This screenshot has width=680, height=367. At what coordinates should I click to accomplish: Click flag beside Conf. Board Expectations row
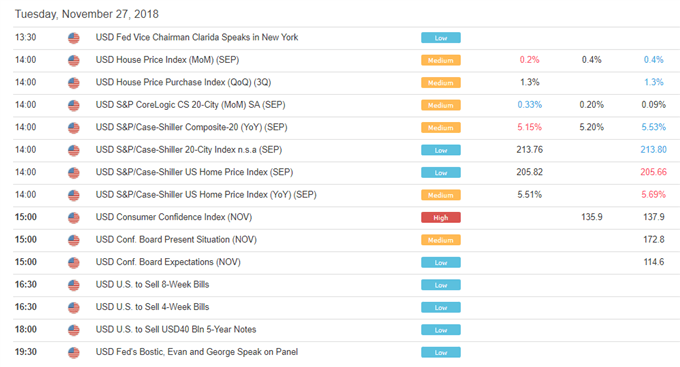(x=74, y=262)
